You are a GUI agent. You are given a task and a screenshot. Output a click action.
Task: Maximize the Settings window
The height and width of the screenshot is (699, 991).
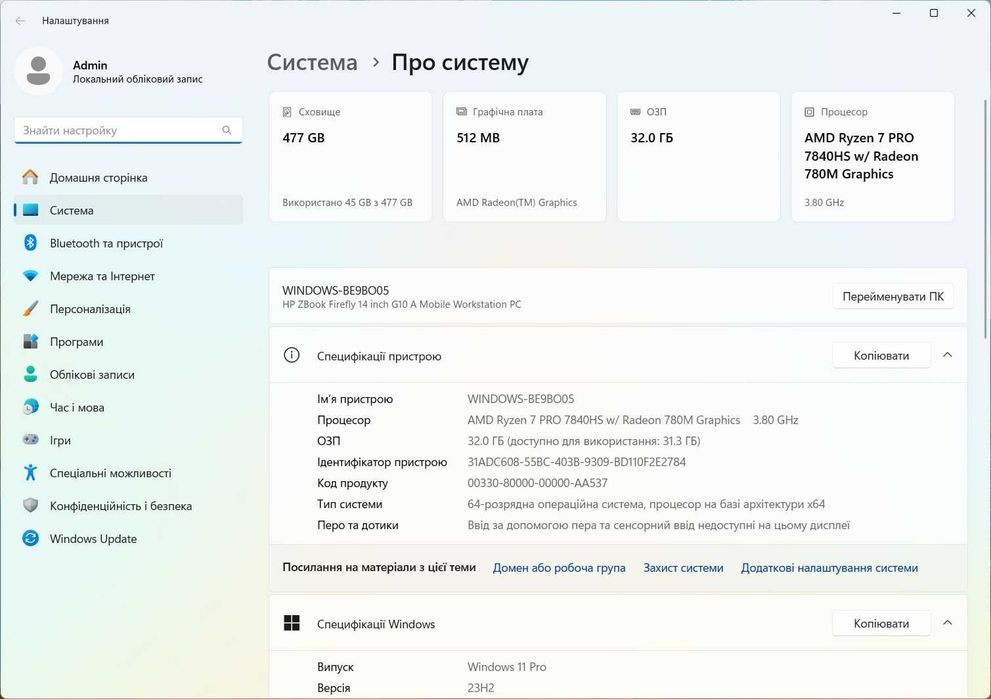coord(933,13)
